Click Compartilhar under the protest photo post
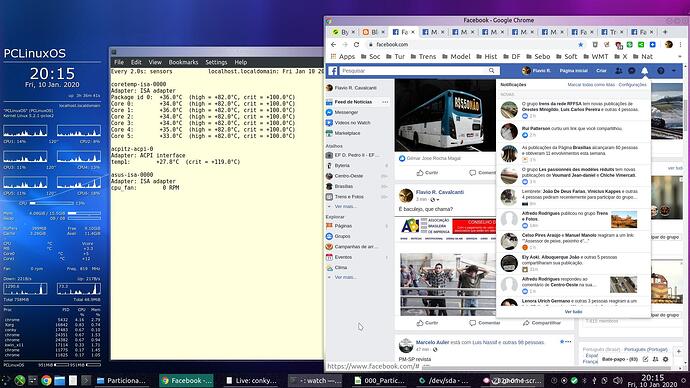This screenshot has width=690, height=388. pos(542,323)
